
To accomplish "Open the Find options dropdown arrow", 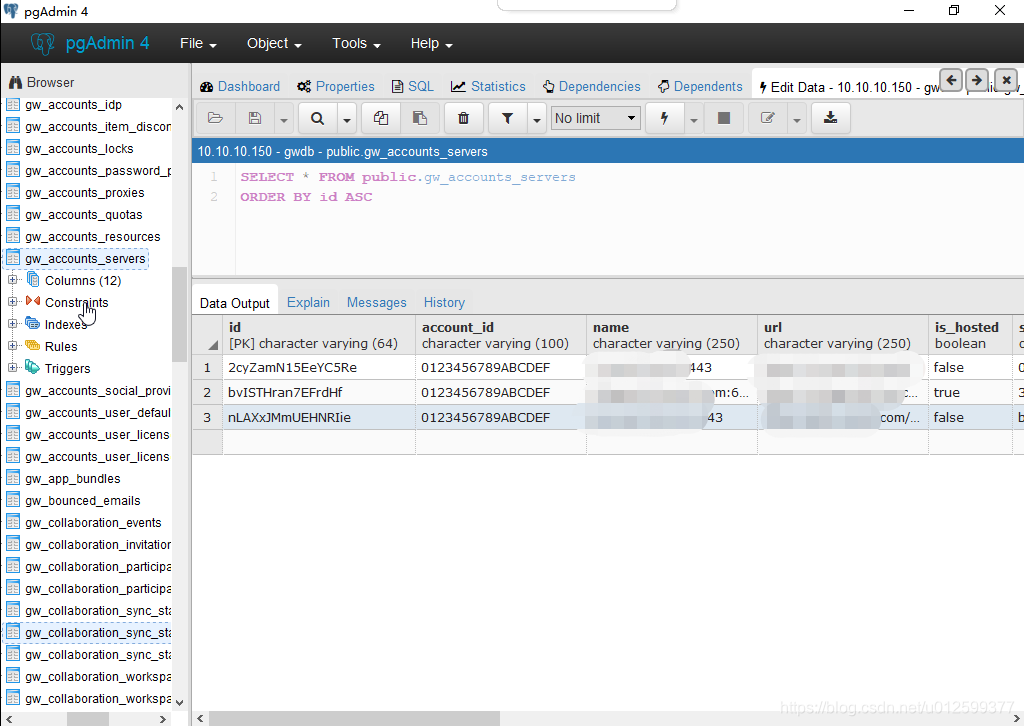I will [x=347, y=120].
